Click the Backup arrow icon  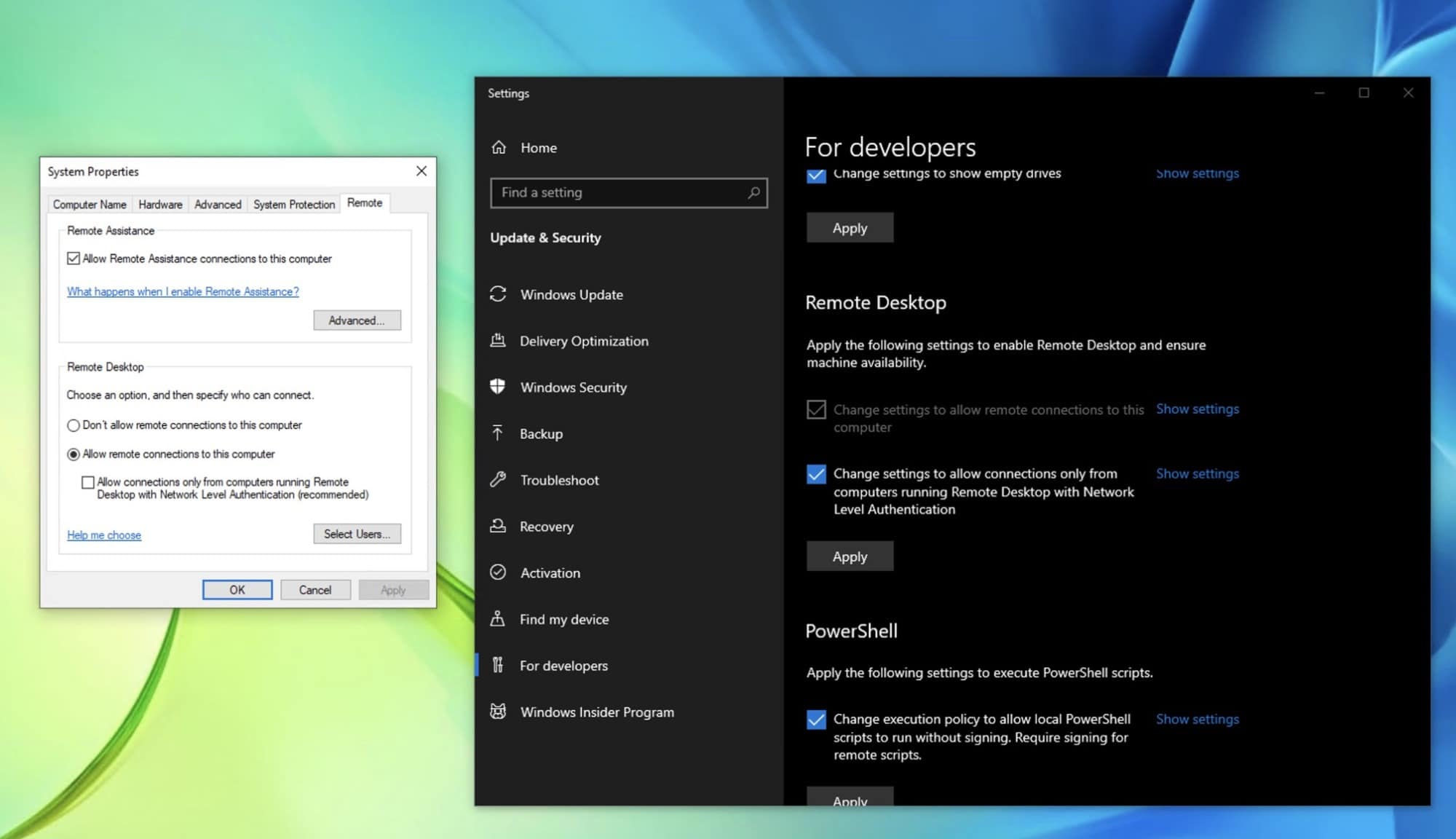pos(498,433)
